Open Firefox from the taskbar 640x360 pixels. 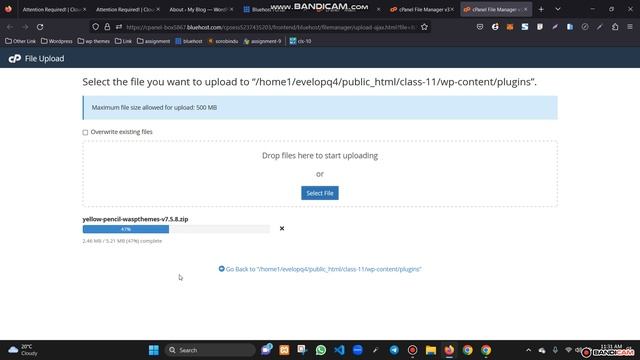(x=449, y=350)
